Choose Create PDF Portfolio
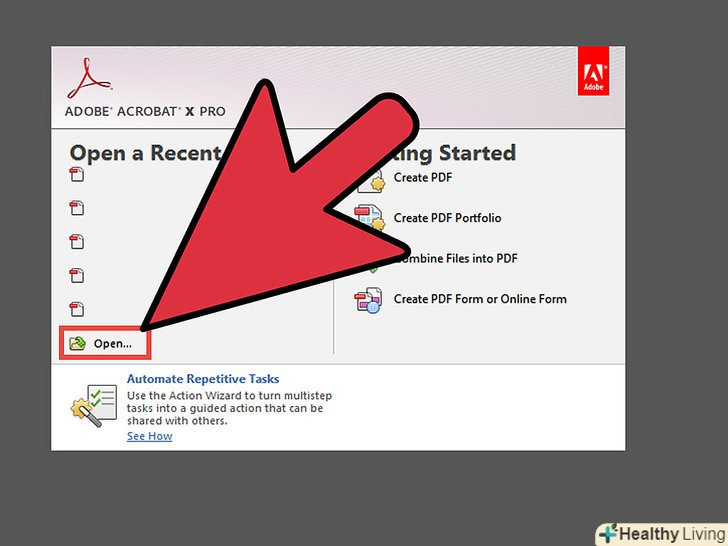The height and width of the screenshot is (546, 728). [447, 218]
